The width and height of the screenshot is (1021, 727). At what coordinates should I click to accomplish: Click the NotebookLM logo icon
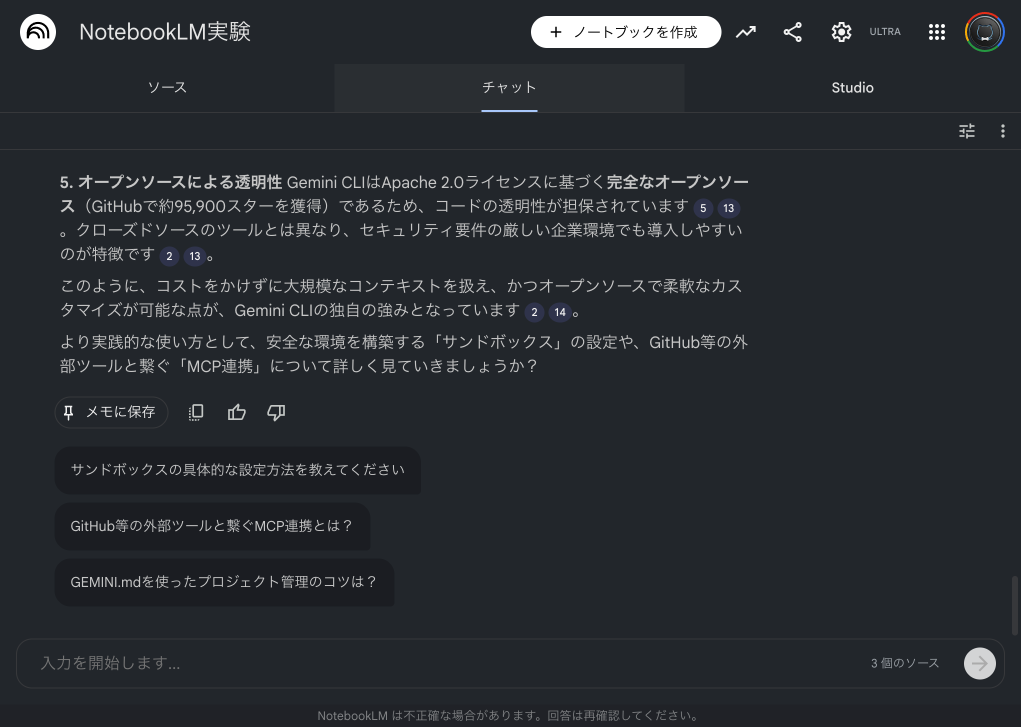coord(37,31)
